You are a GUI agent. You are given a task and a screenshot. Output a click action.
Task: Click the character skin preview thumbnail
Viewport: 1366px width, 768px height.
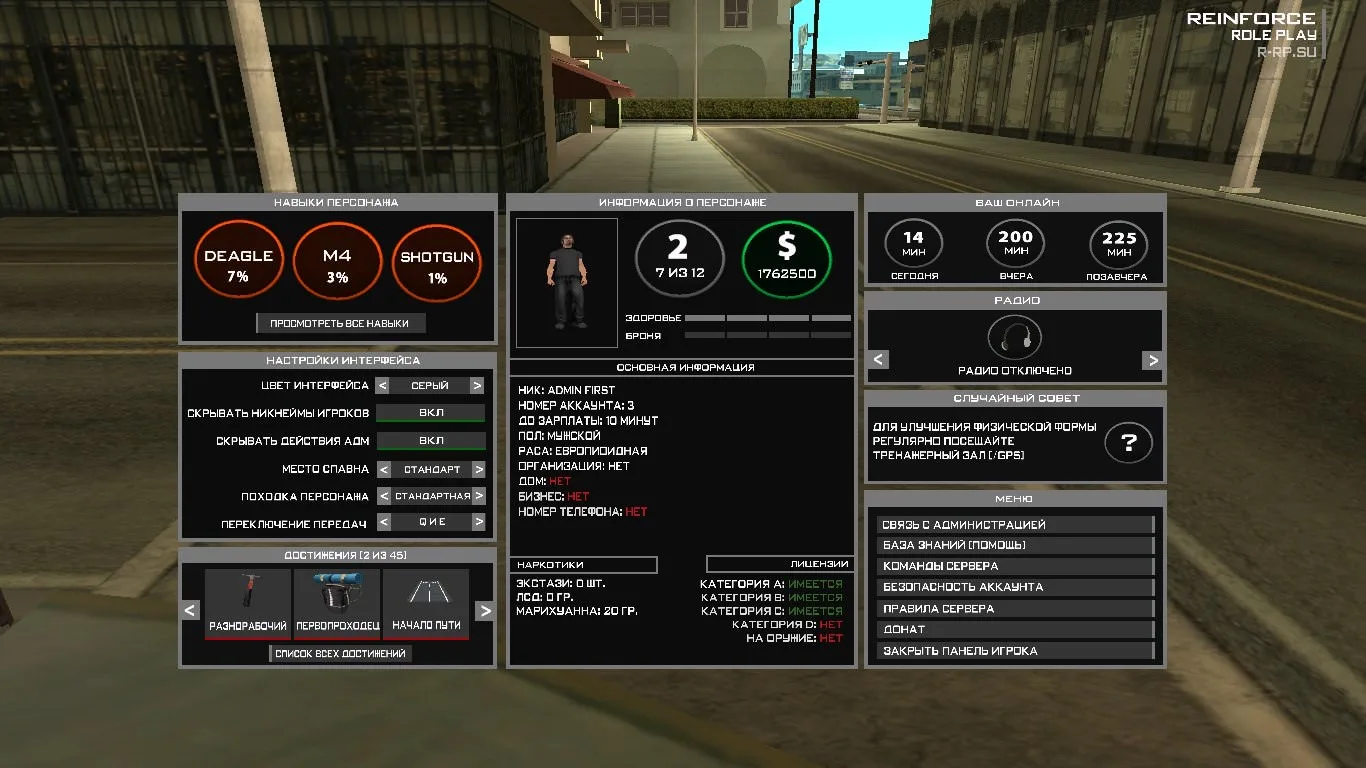[566, 283]
